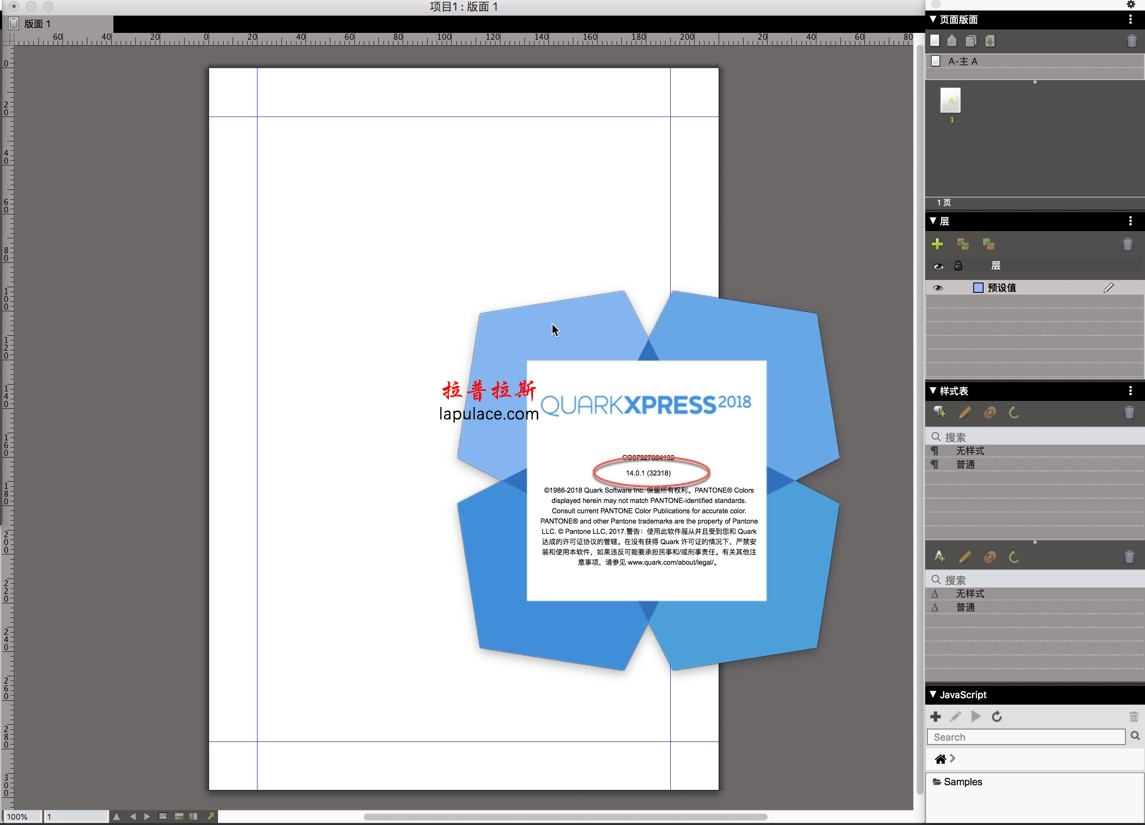Click the JavaScript Search input field
Viewport: 1145px width, 825px height.
[x=1026, y=737]
